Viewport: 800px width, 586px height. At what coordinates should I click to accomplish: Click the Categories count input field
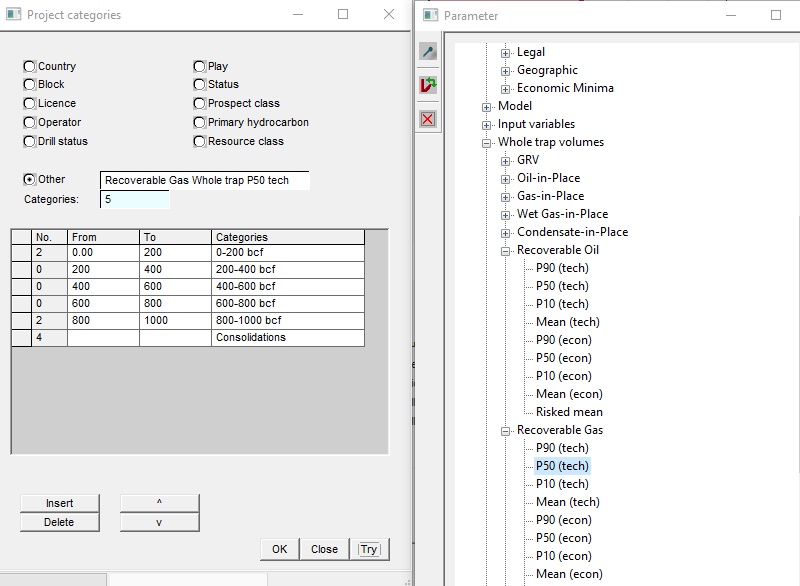pos(135,200)
